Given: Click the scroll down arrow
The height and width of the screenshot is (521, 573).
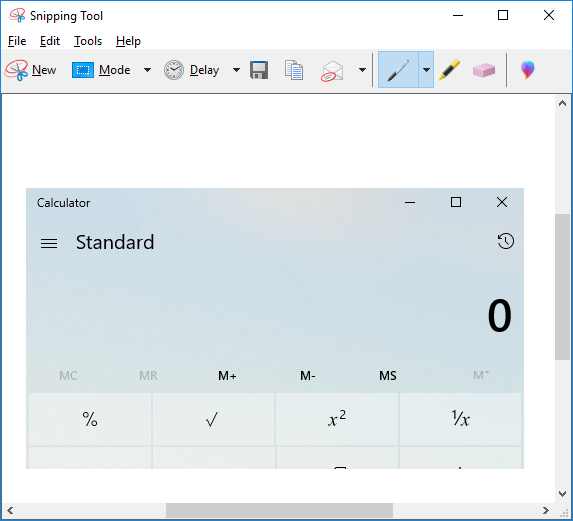Looking at the screenshot, I should [x=562, y=494].
